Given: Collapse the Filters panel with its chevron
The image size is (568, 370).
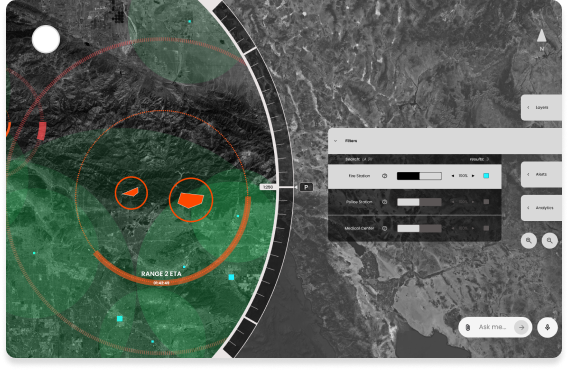Looking at the screenshot, I should [336, 141].
